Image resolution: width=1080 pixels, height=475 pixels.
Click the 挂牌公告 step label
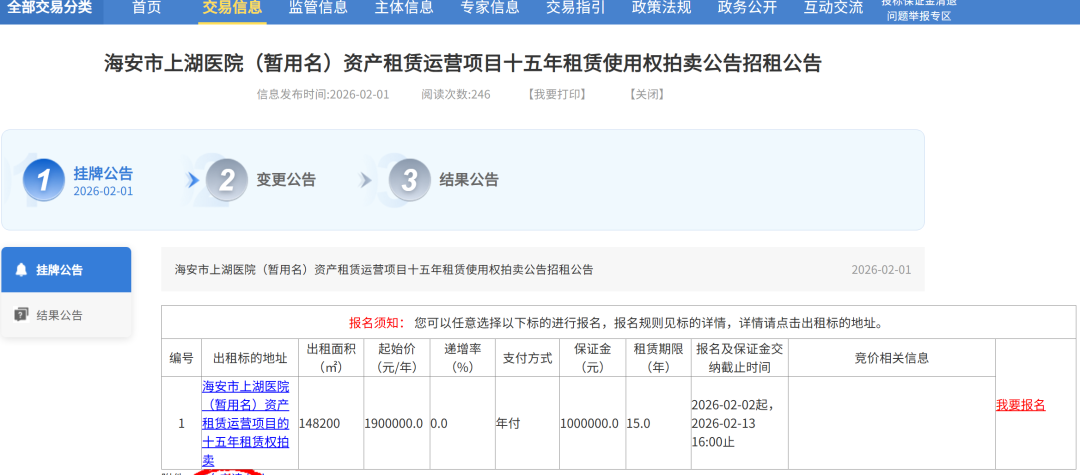pos(103,173)
